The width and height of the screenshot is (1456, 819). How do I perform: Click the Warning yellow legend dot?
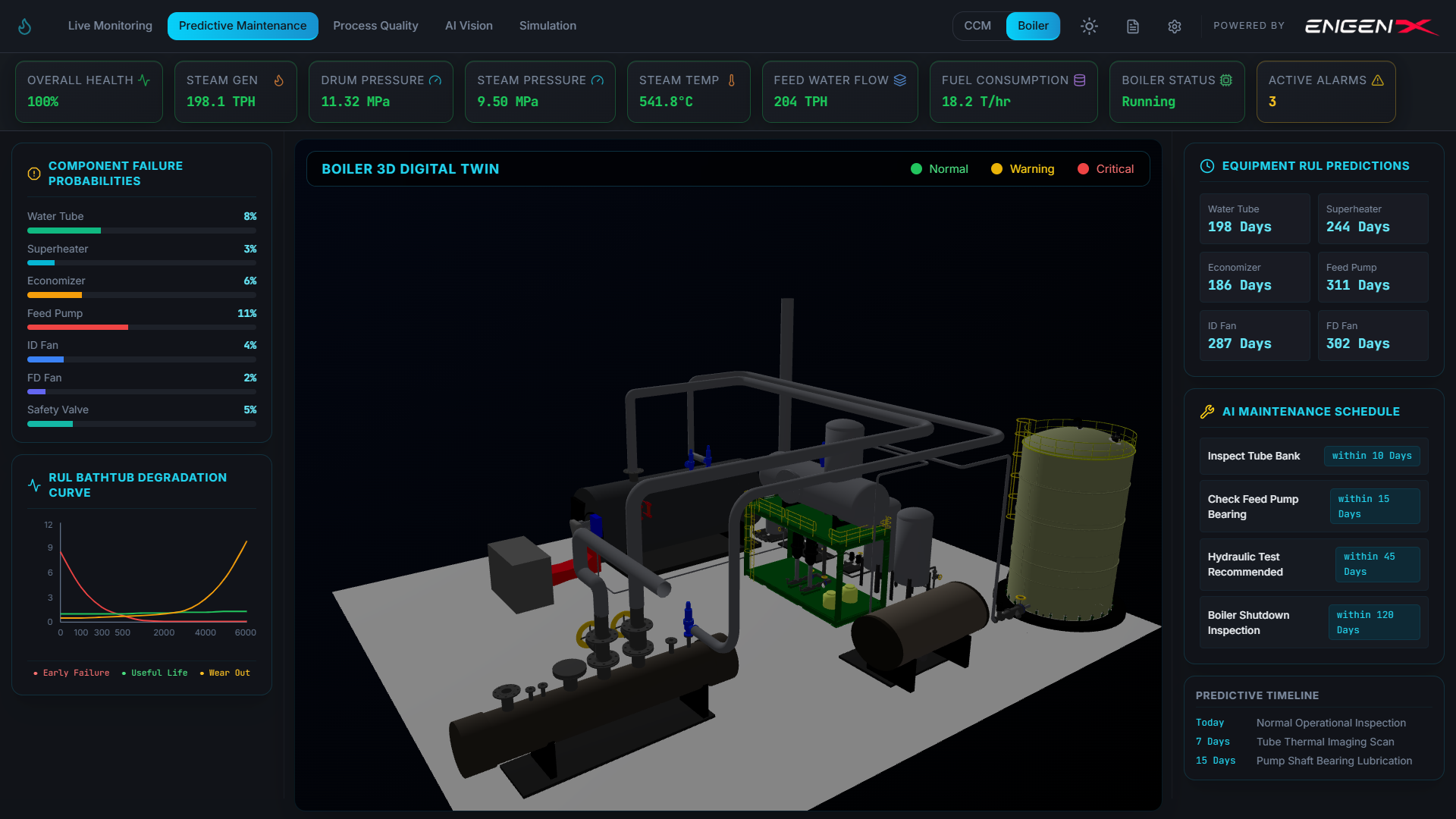coord(996,169)
